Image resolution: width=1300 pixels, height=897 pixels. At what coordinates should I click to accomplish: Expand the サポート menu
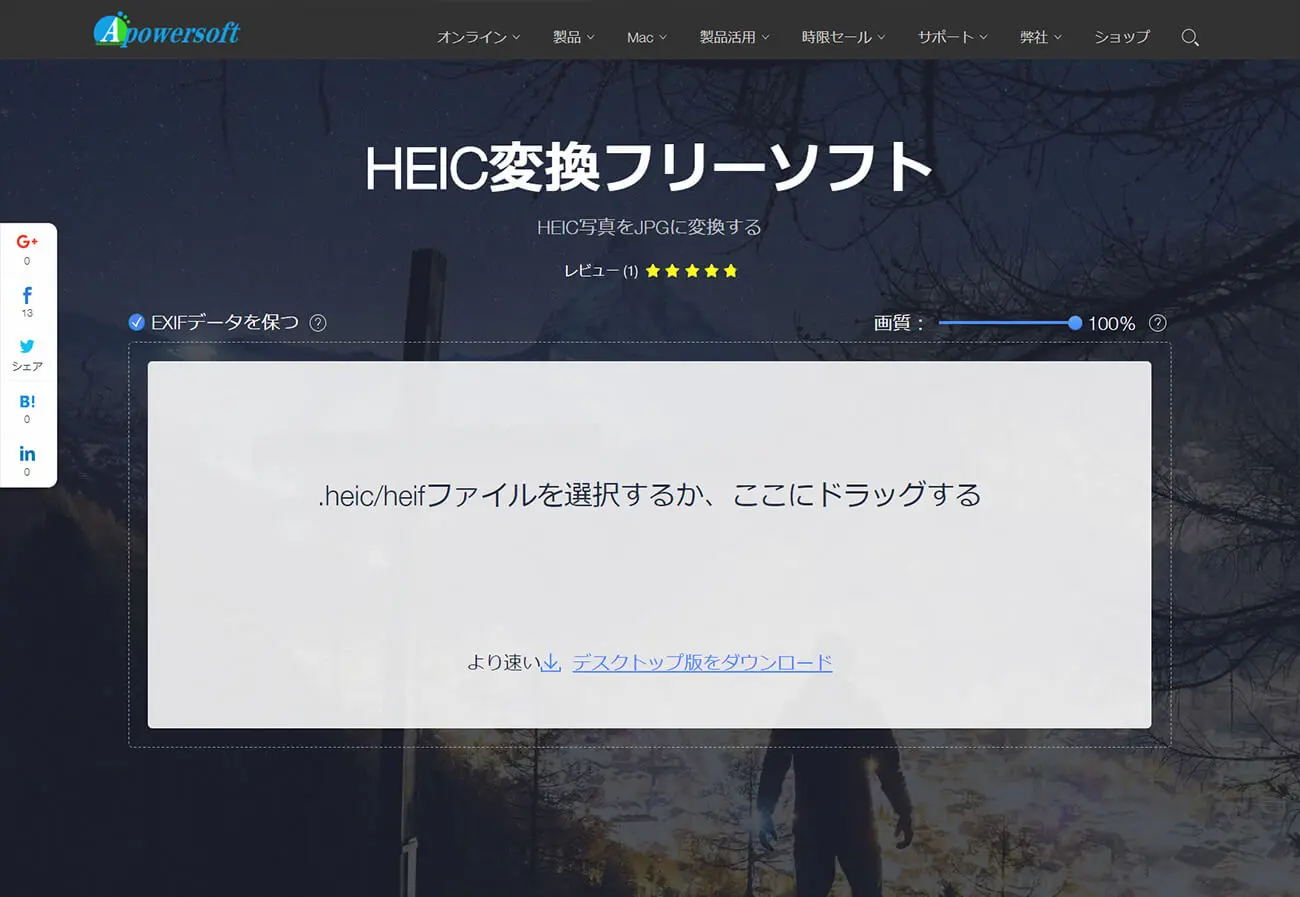[x=952, y=37]
